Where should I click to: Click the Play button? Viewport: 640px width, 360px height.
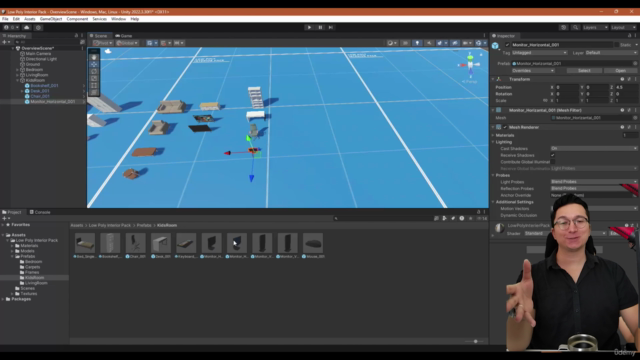309,27
